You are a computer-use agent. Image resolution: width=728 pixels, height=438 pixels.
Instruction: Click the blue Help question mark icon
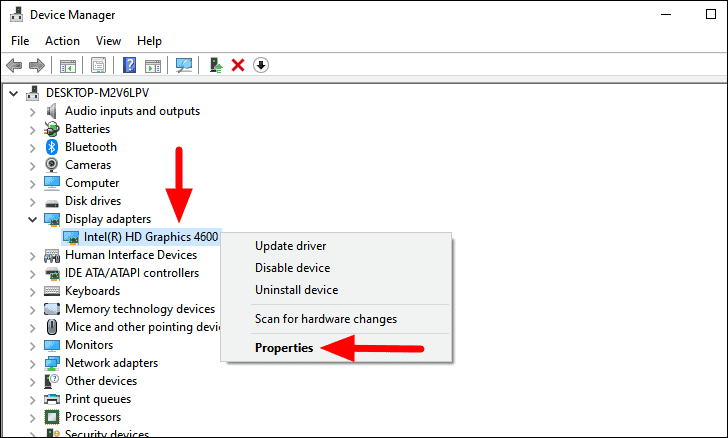[x=129, y=65]
